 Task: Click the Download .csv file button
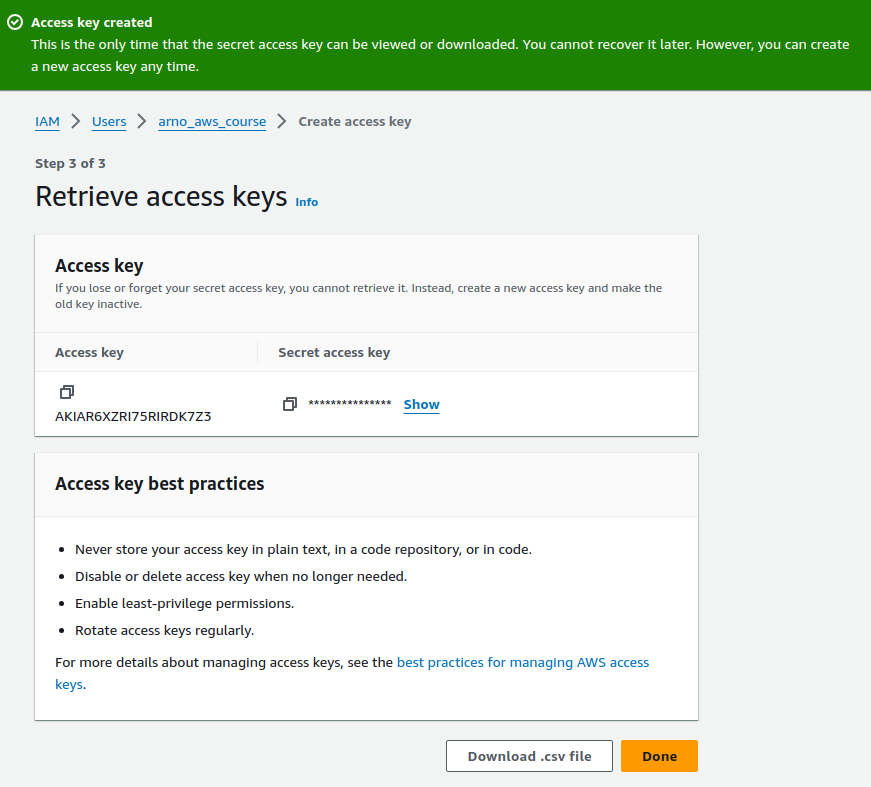click(x=529, y=756)
